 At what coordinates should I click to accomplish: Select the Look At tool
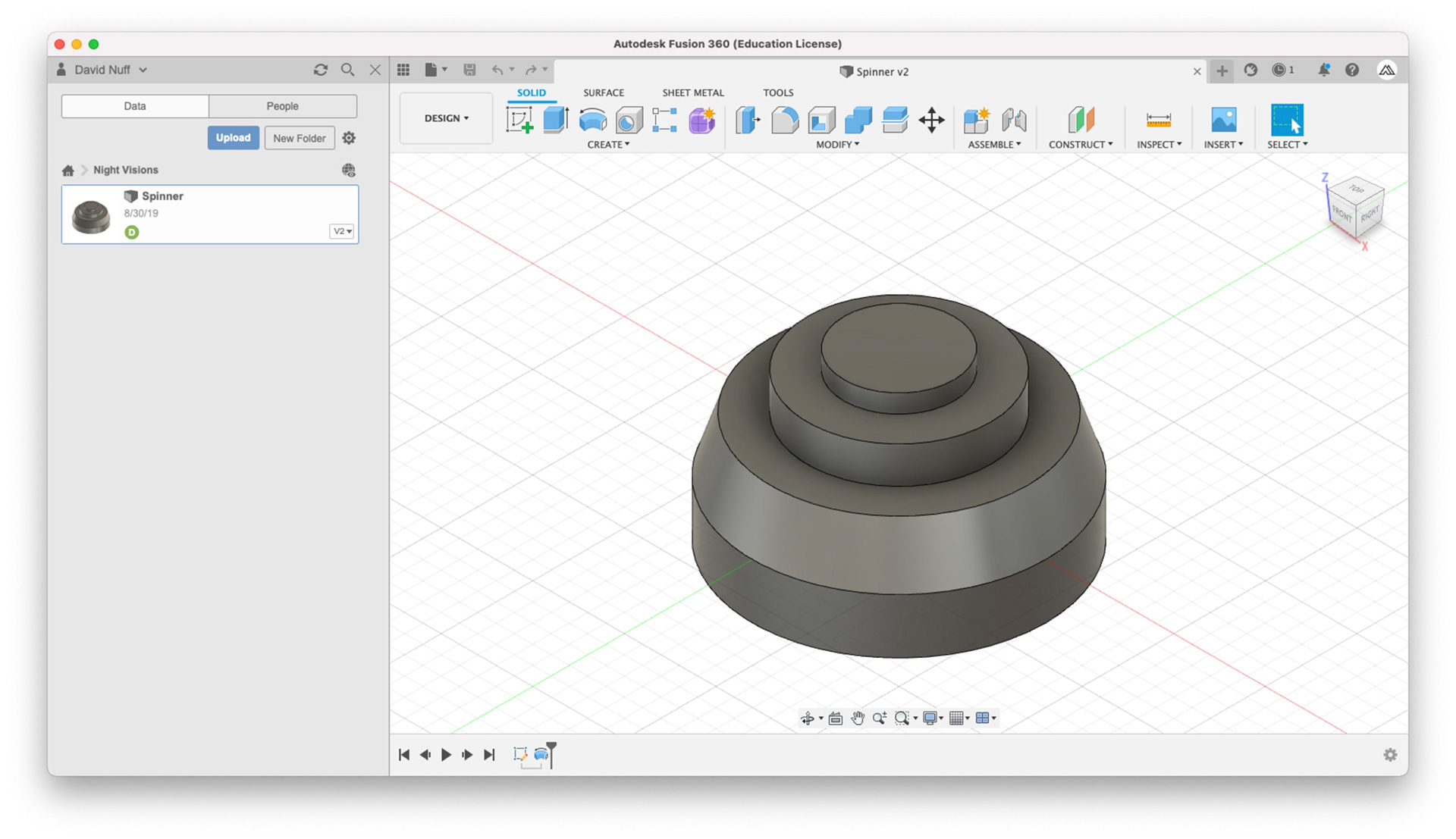836,718
